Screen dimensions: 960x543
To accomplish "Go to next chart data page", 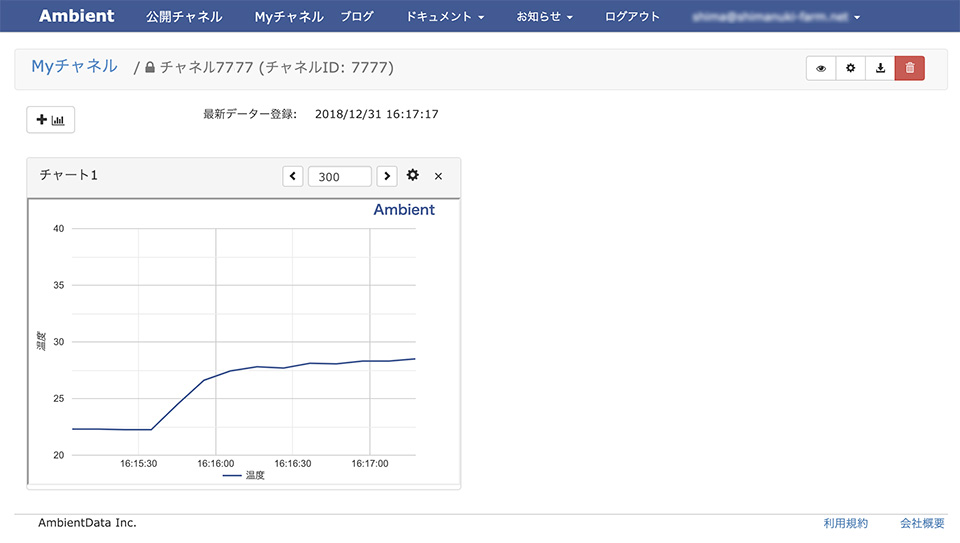I will point(387,176).
